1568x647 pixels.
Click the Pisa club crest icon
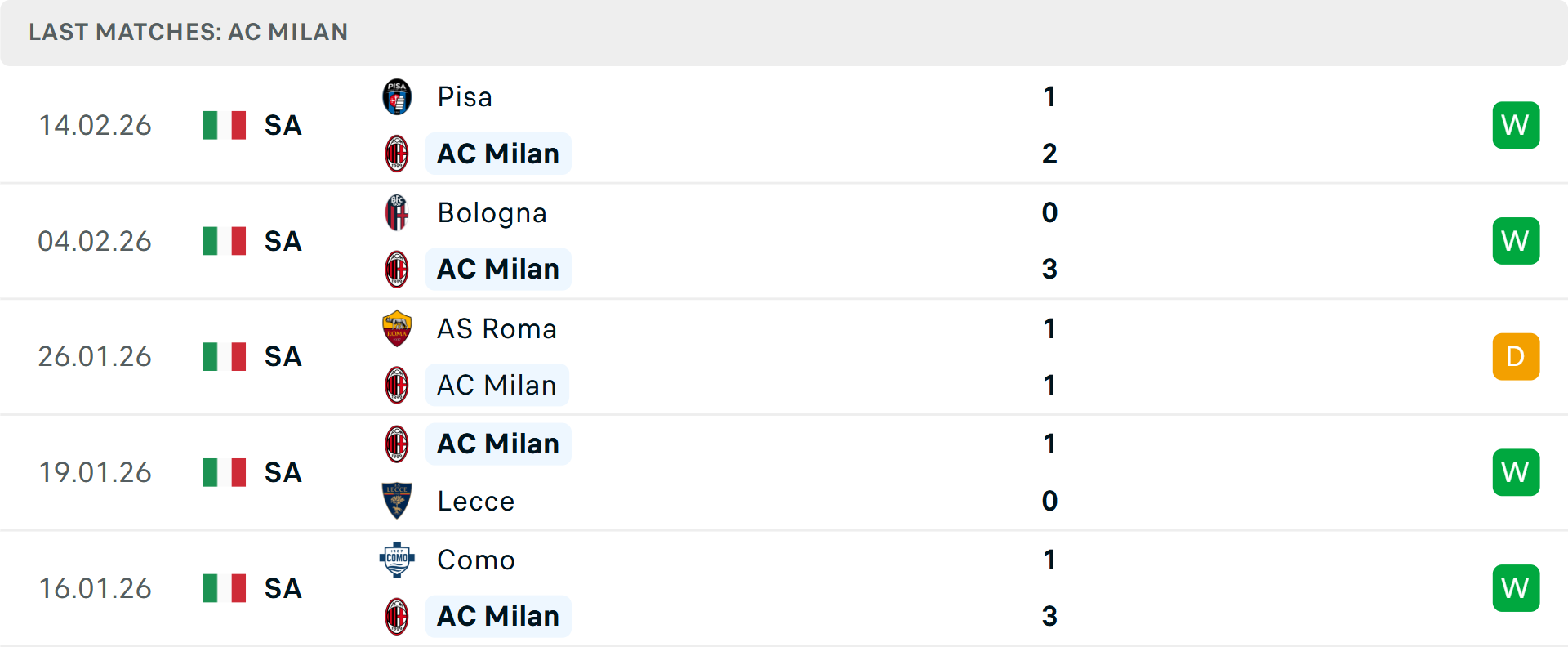coord(397,96)
